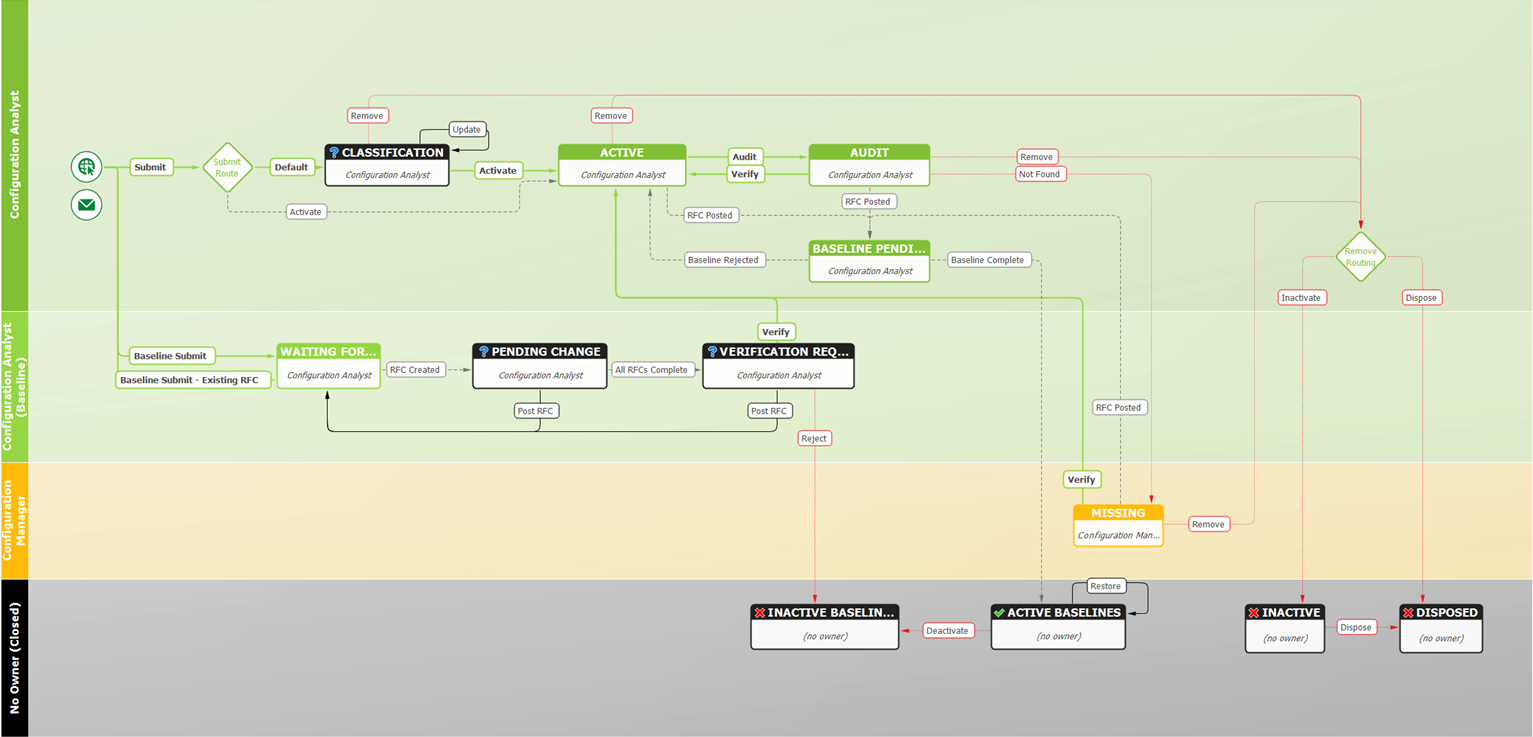Select the Remove Routing decision diamond

point(1360,257)
